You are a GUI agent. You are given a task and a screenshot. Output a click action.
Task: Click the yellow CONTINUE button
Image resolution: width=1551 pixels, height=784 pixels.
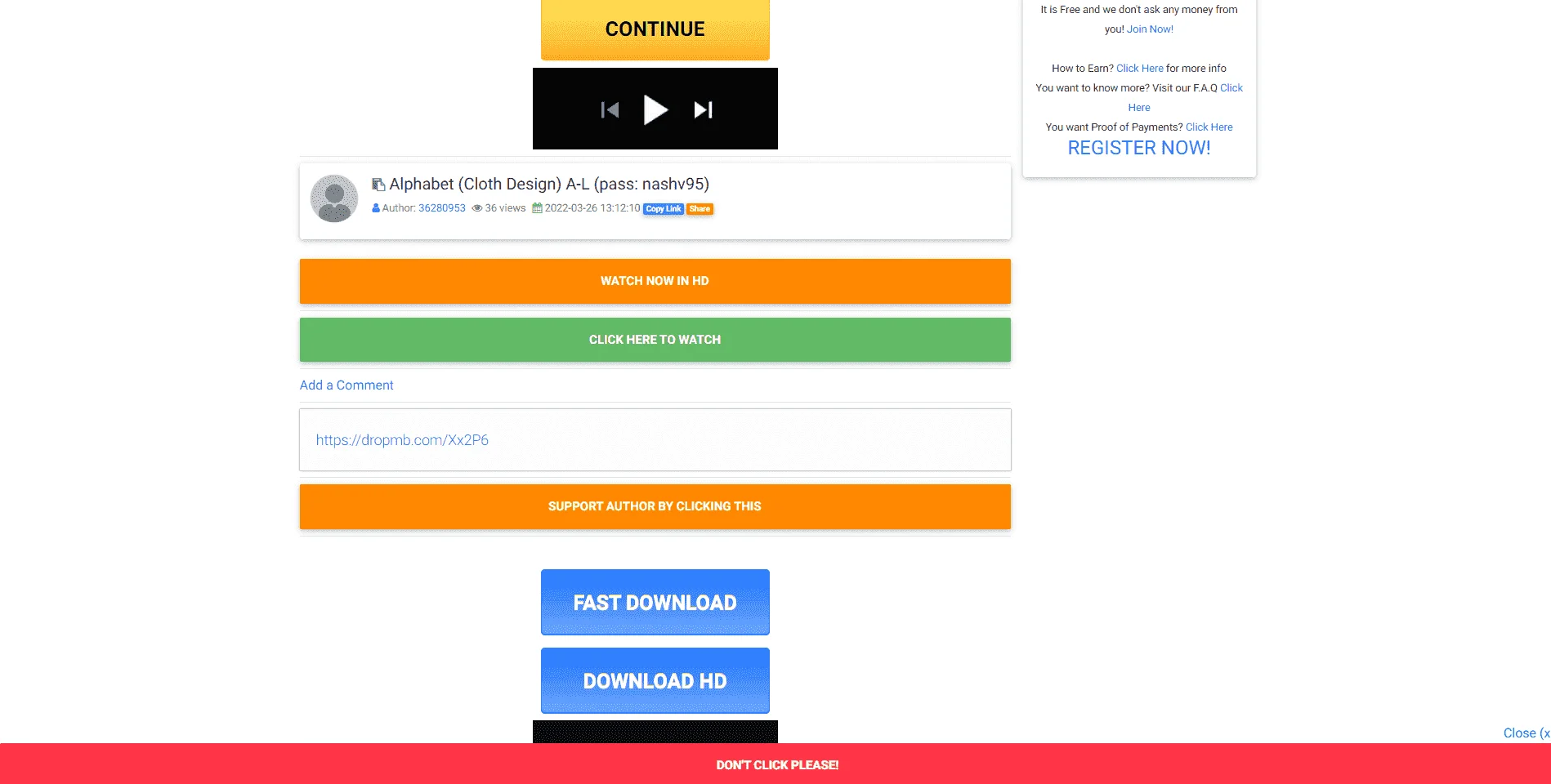coord(655,29)
